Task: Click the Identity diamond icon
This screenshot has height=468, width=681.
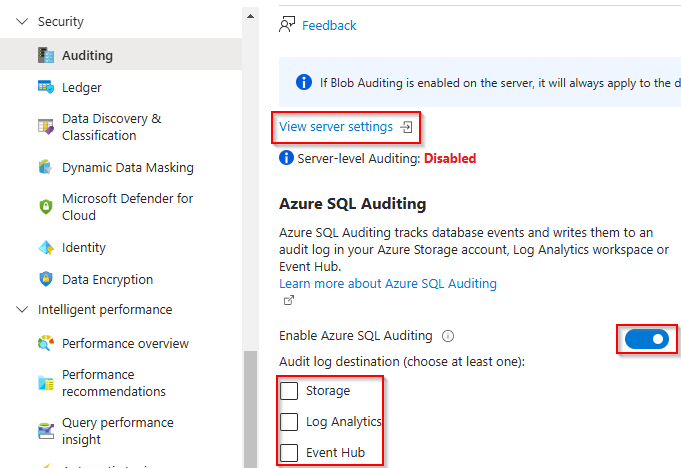Action: click(46, 247)
